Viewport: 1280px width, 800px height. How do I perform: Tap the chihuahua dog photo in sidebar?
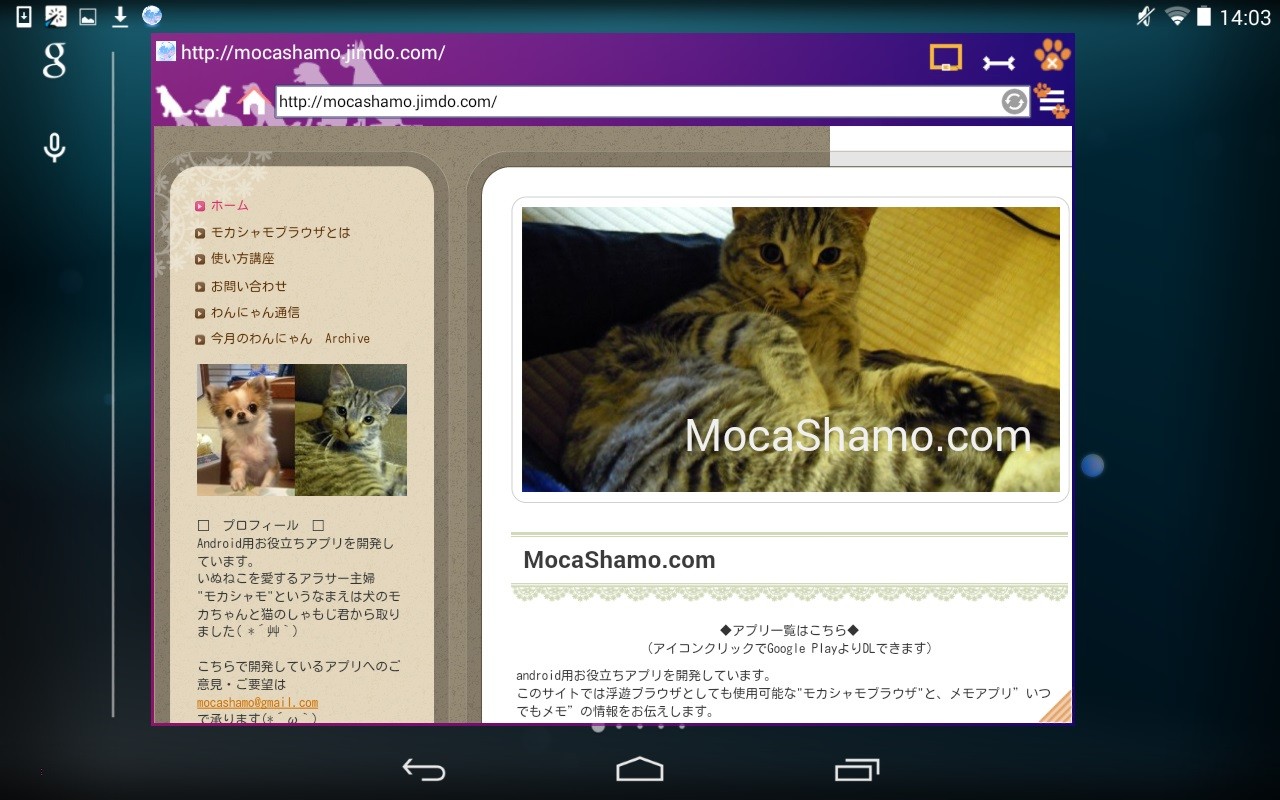[246, 430]
